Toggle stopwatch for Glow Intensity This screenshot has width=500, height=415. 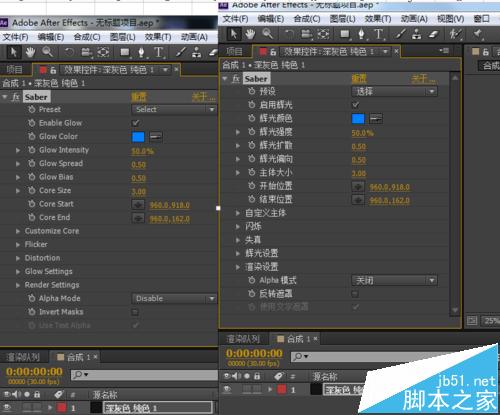pyautogui.click(x=32, y=150)
